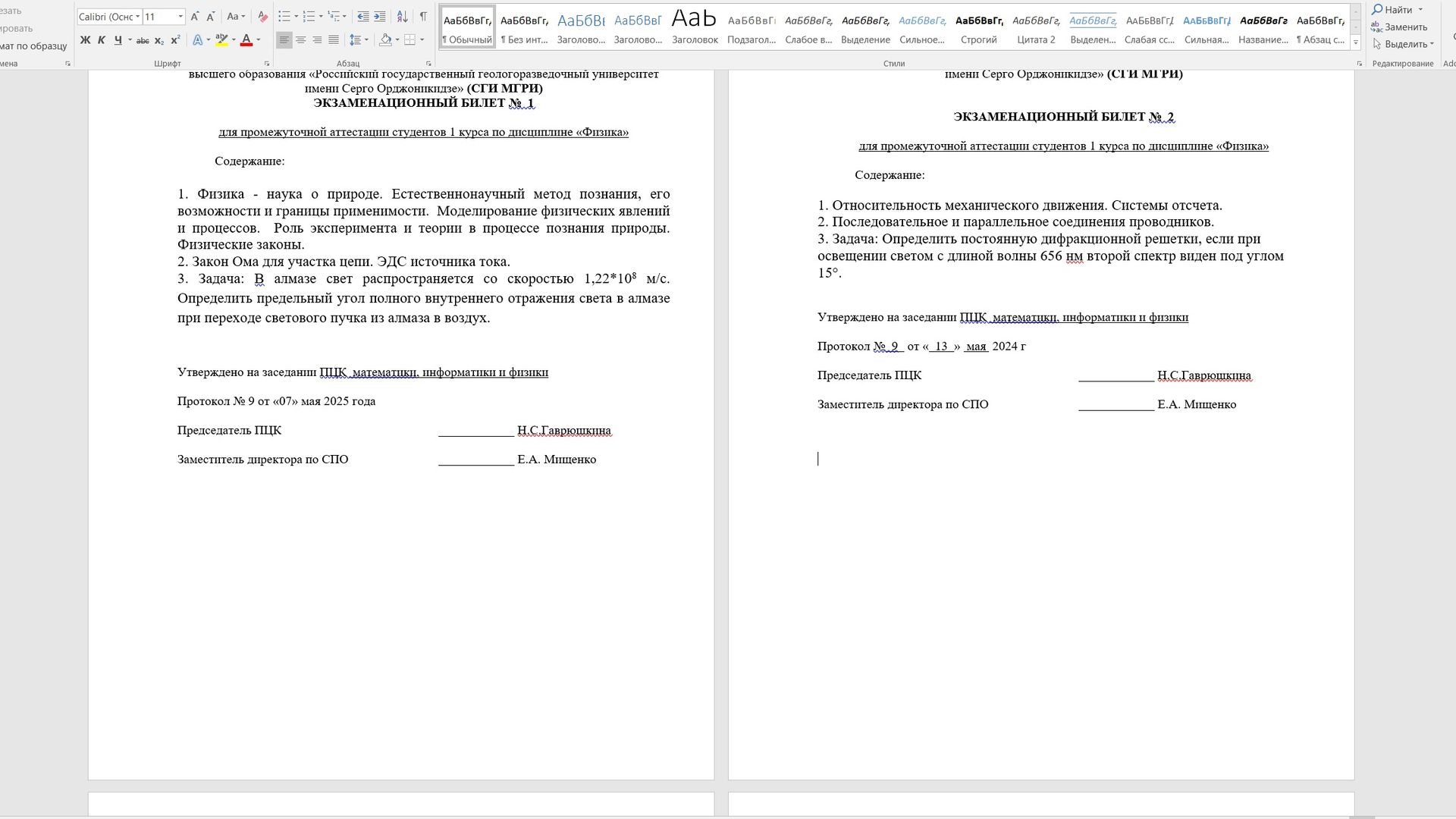Viewport: 1456px width, 819px height.
Task: Expand numbering library dropdown arrow
Action: (x=321, y=17)
